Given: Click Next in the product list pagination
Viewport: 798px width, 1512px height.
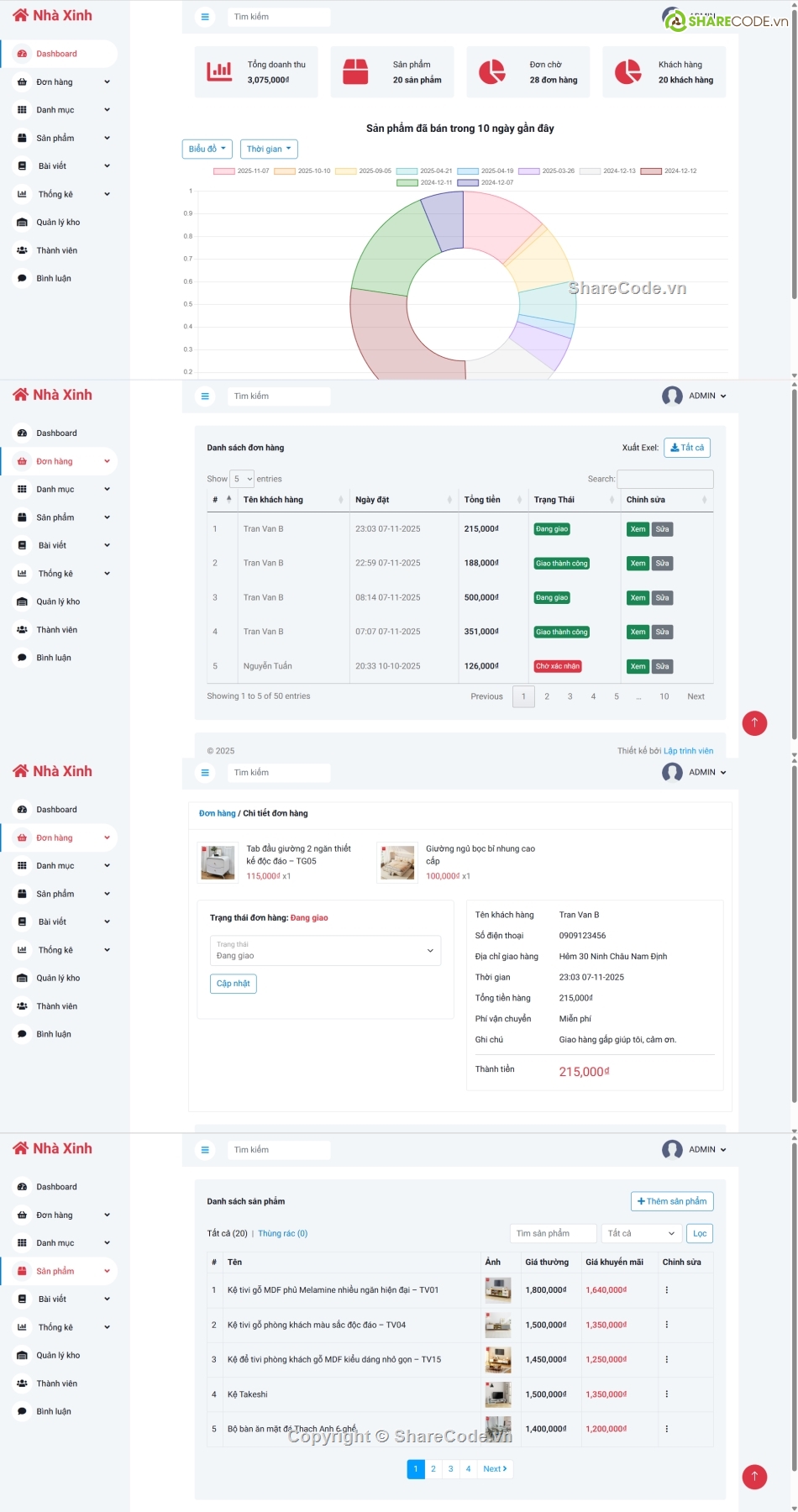Looking at the screenshot, I should tap(495, 1469).
